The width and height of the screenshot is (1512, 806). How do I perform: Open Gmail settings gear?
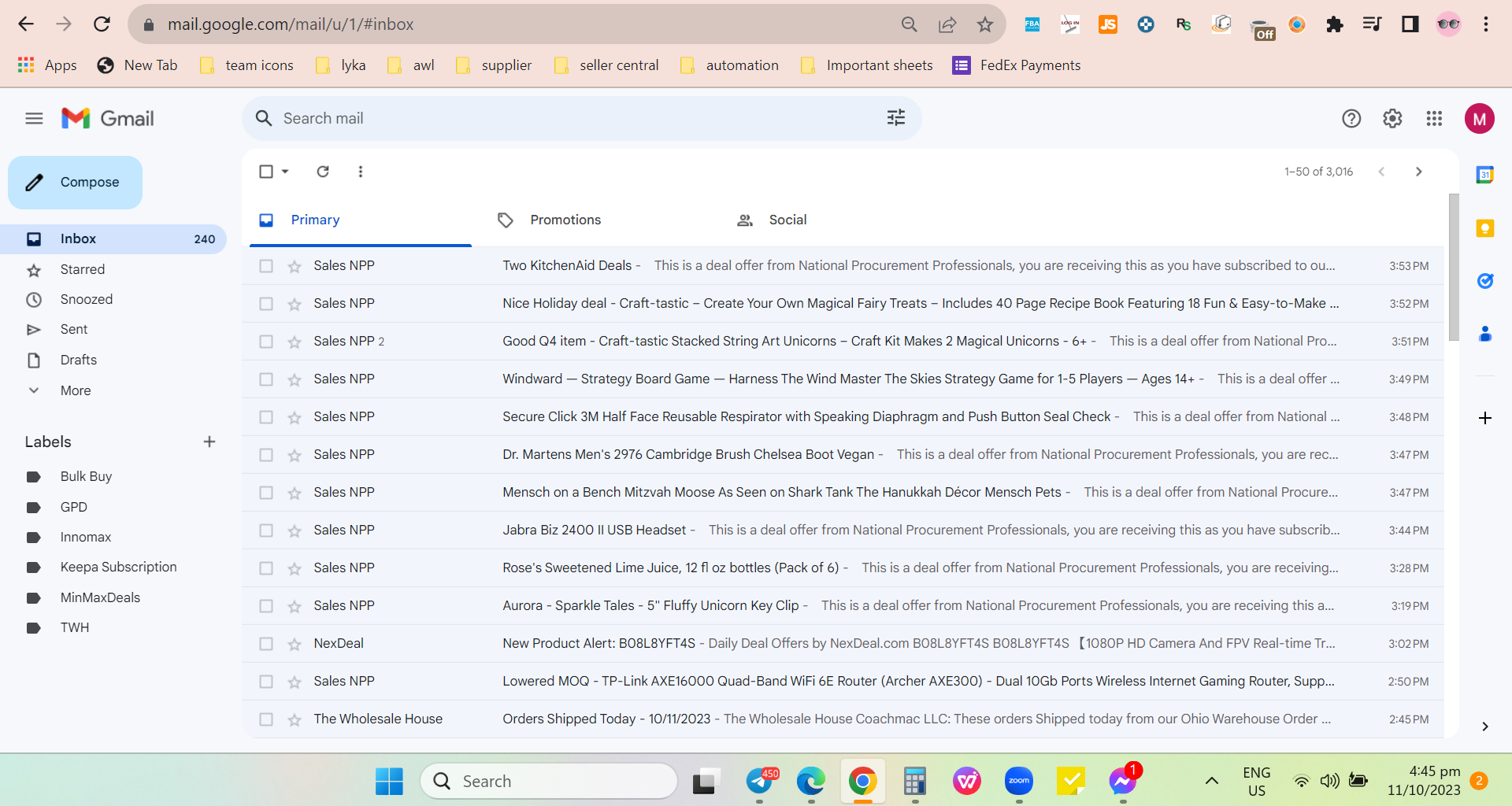[x=1392, y=119]
